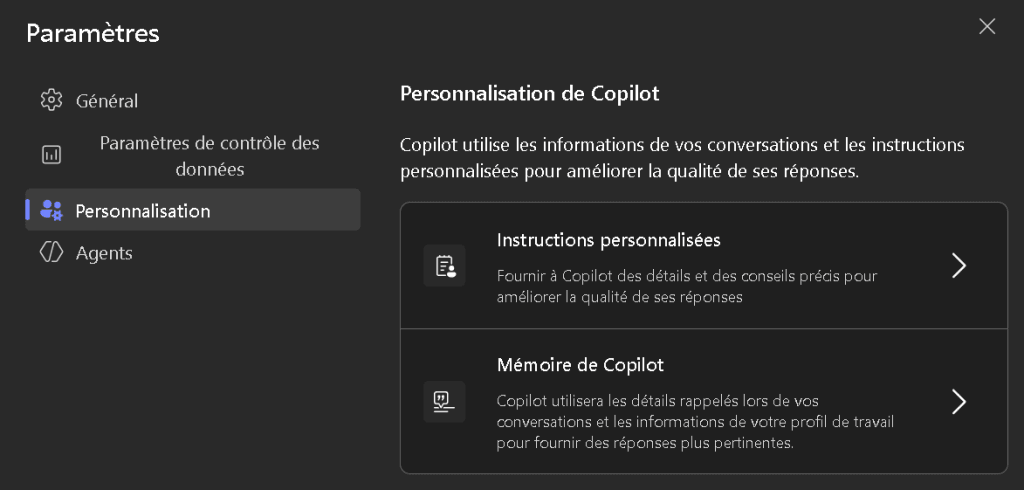Select the Personnalisation tab label
The width and height of the screenshot is (1024, 490).
pos(143,211)
